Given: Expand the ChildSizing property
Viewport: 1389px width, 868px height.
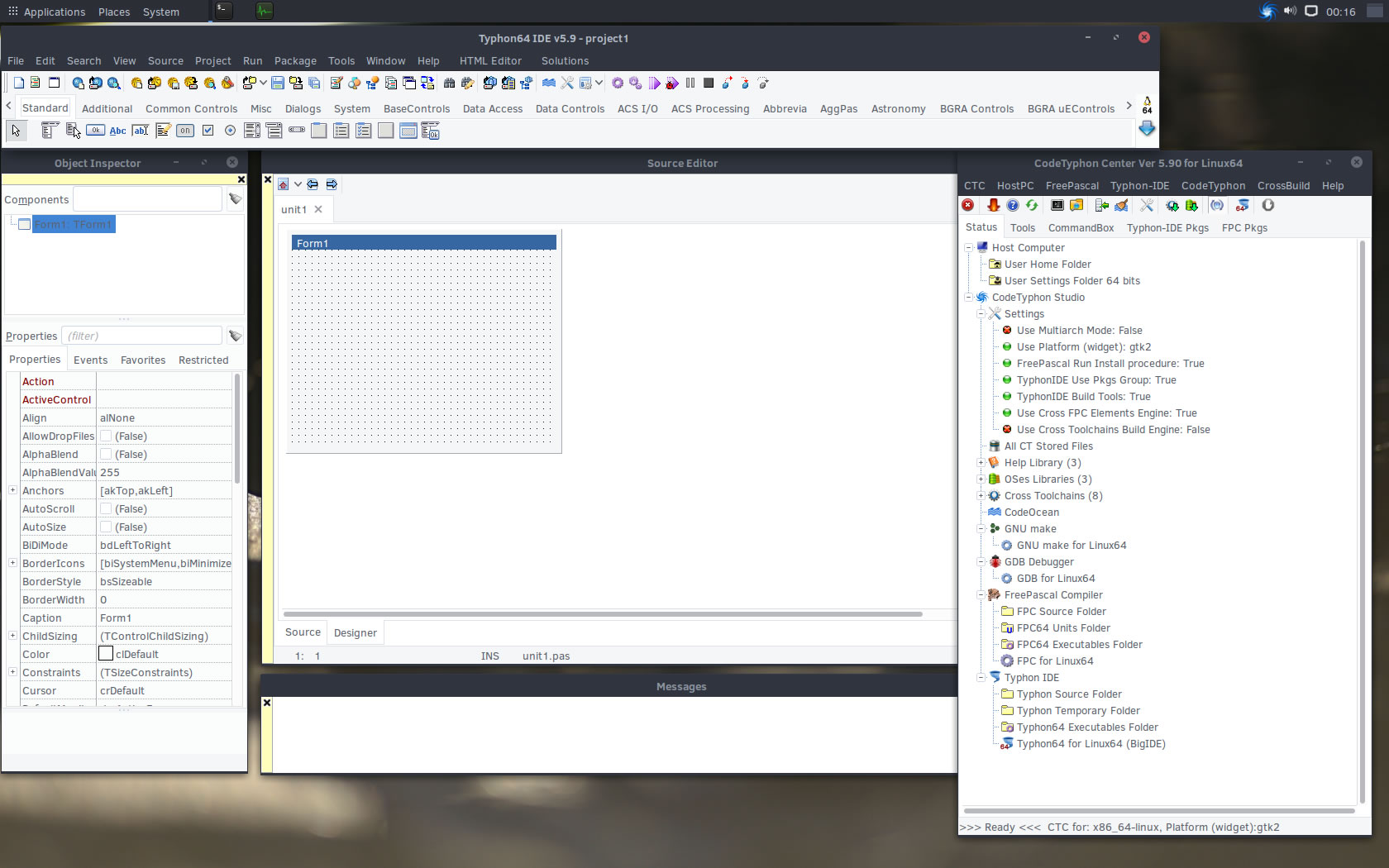Looking at the screenshot, I should (x=12, y=636).
